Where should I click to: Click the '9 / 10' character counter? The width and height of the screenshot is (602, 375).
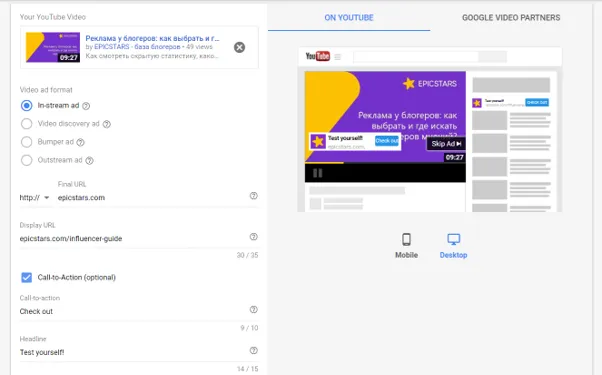click(249, 328)
